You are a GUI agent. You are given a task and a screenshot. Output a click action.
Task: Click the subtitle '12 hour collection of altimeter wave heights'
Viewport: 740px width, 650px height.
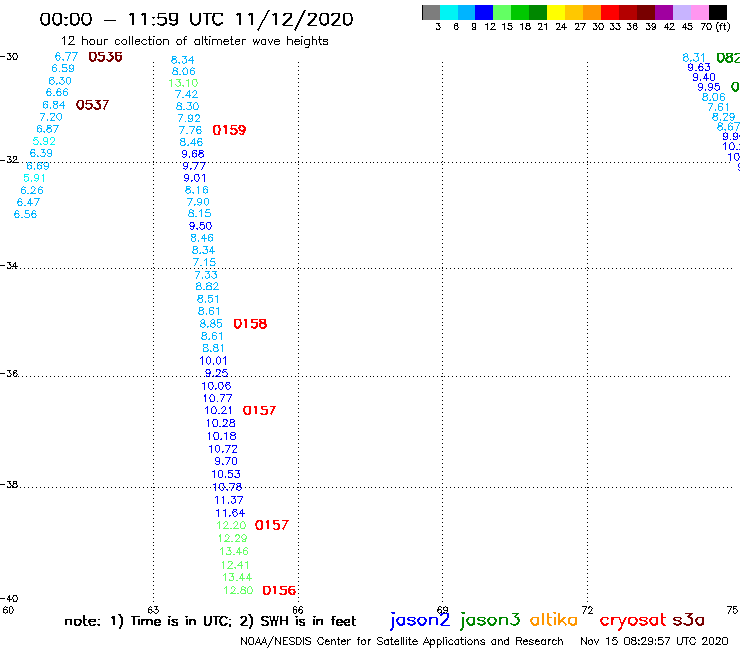coord(194,41)
